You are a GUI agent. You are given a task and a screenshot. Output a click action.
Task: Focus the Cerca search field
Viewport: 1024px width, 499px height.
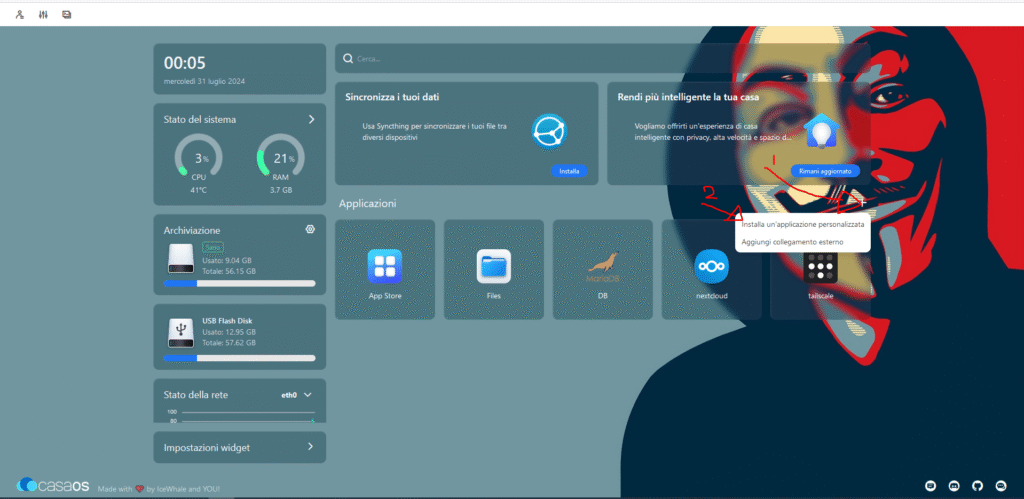(602, 59)
